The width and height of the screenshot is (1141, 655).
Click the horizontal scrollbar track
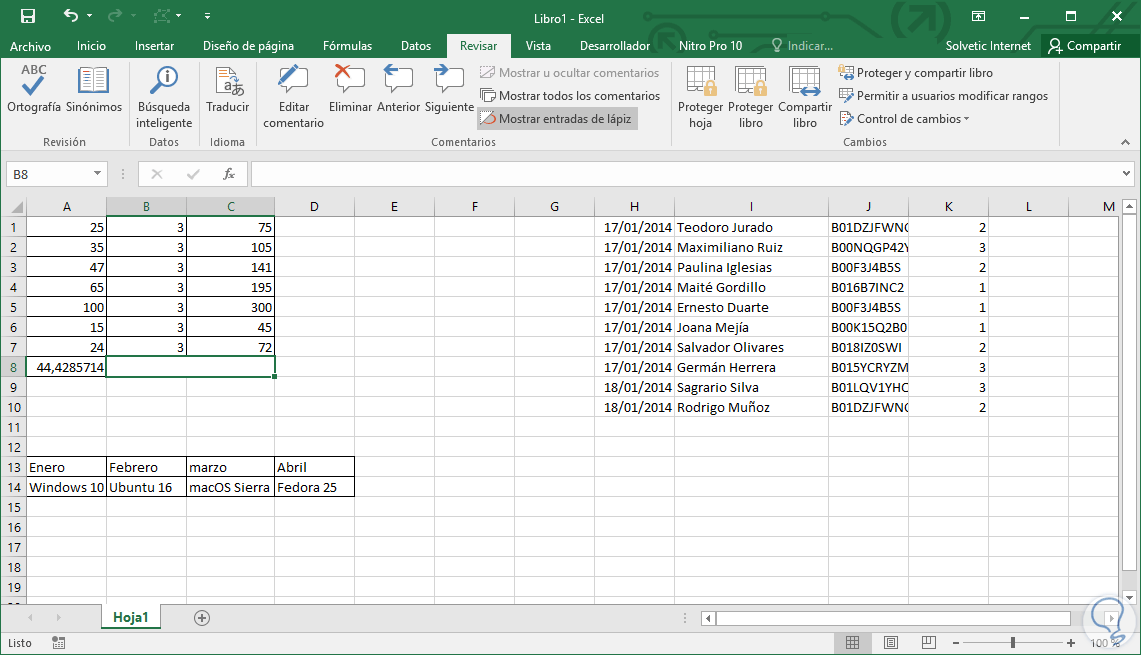[893, 618]
